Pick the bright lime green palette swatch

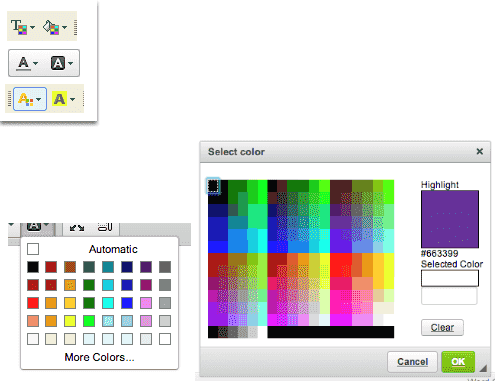(89, 321)
